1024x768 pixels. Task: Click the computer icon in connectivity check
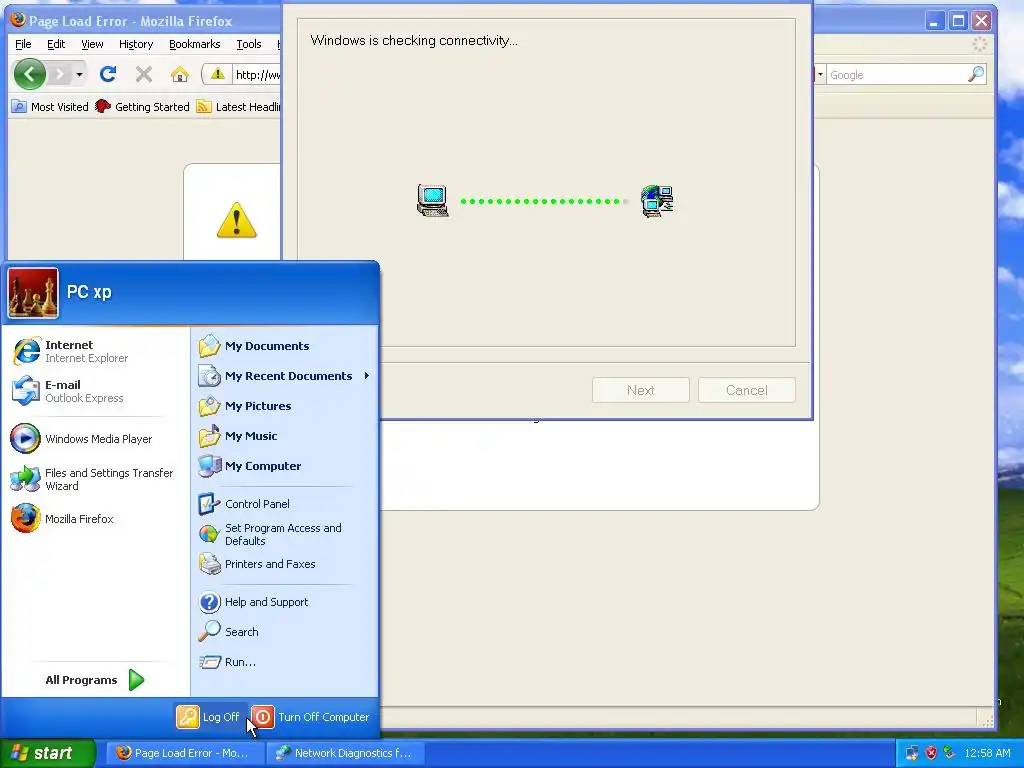tap(433, 200)
